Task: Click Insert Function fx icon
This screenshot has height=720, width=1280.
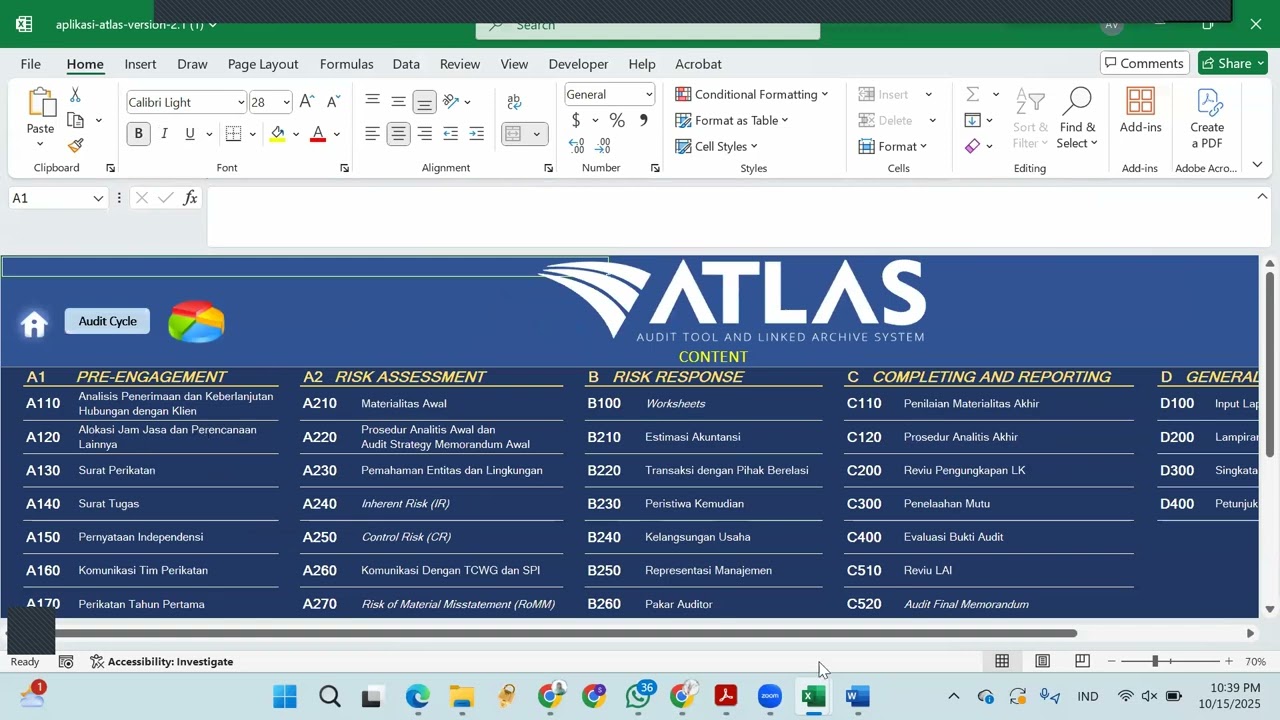Action: 190,198
